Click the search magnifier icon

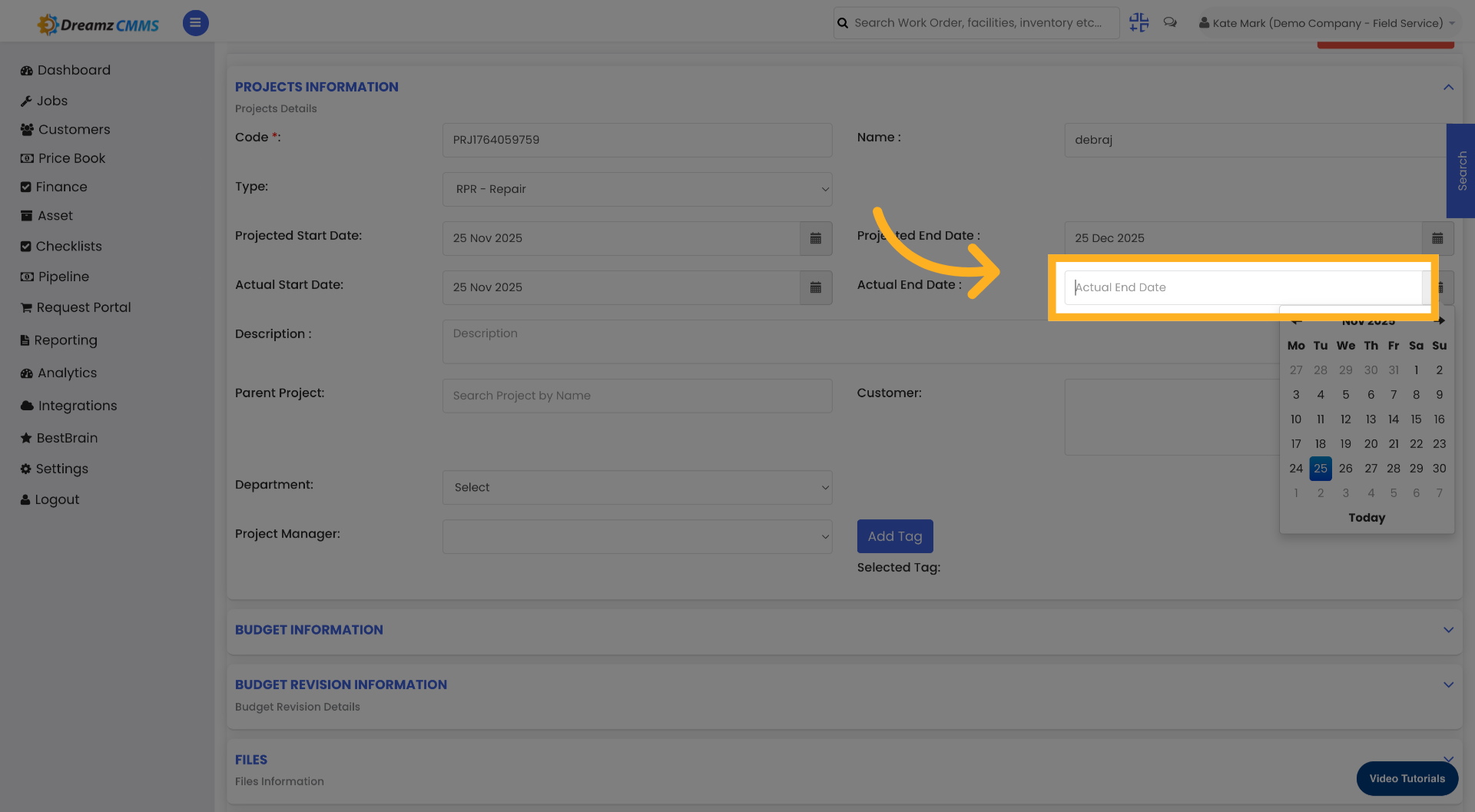pos(843,23)
